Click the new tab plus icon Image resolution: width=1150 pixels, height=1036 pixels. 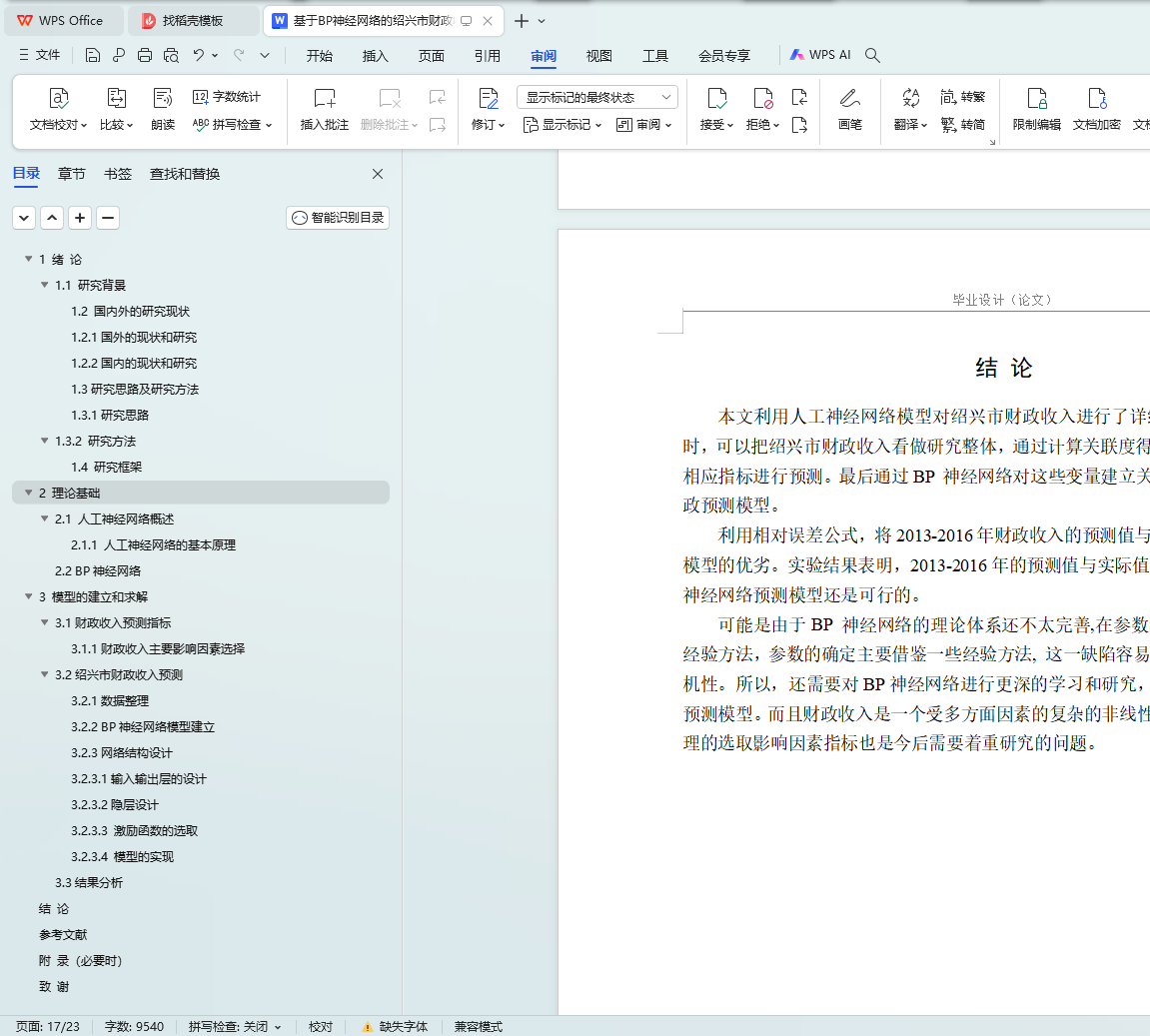coord(522,21)
